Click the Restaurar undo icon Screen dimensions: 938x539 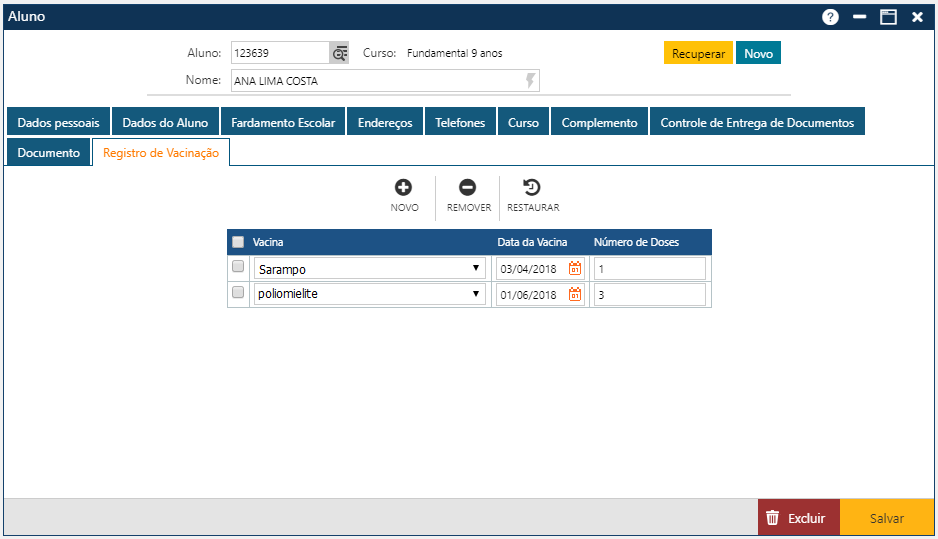point(532,187)
